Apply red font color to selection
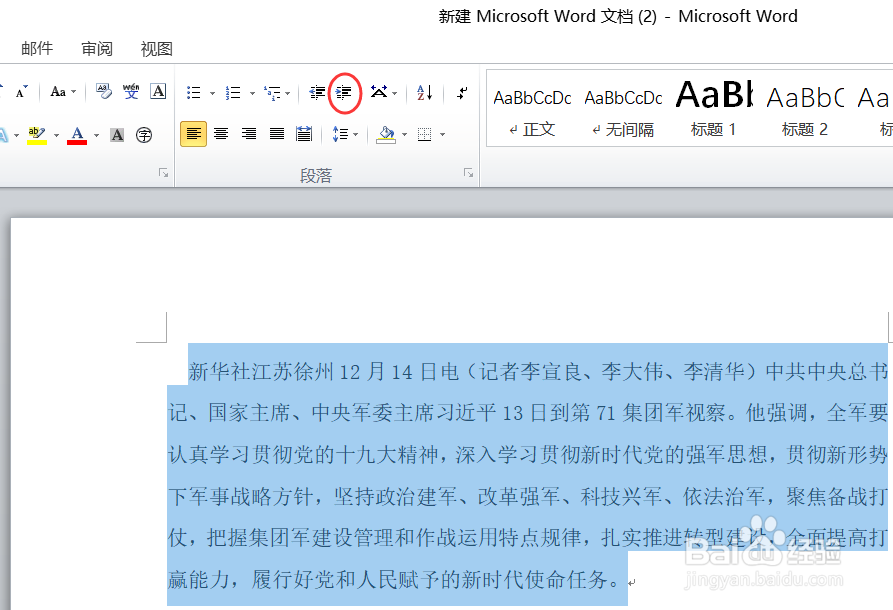The height and width of the screenshot is (610, 893). tap(78, 134)
